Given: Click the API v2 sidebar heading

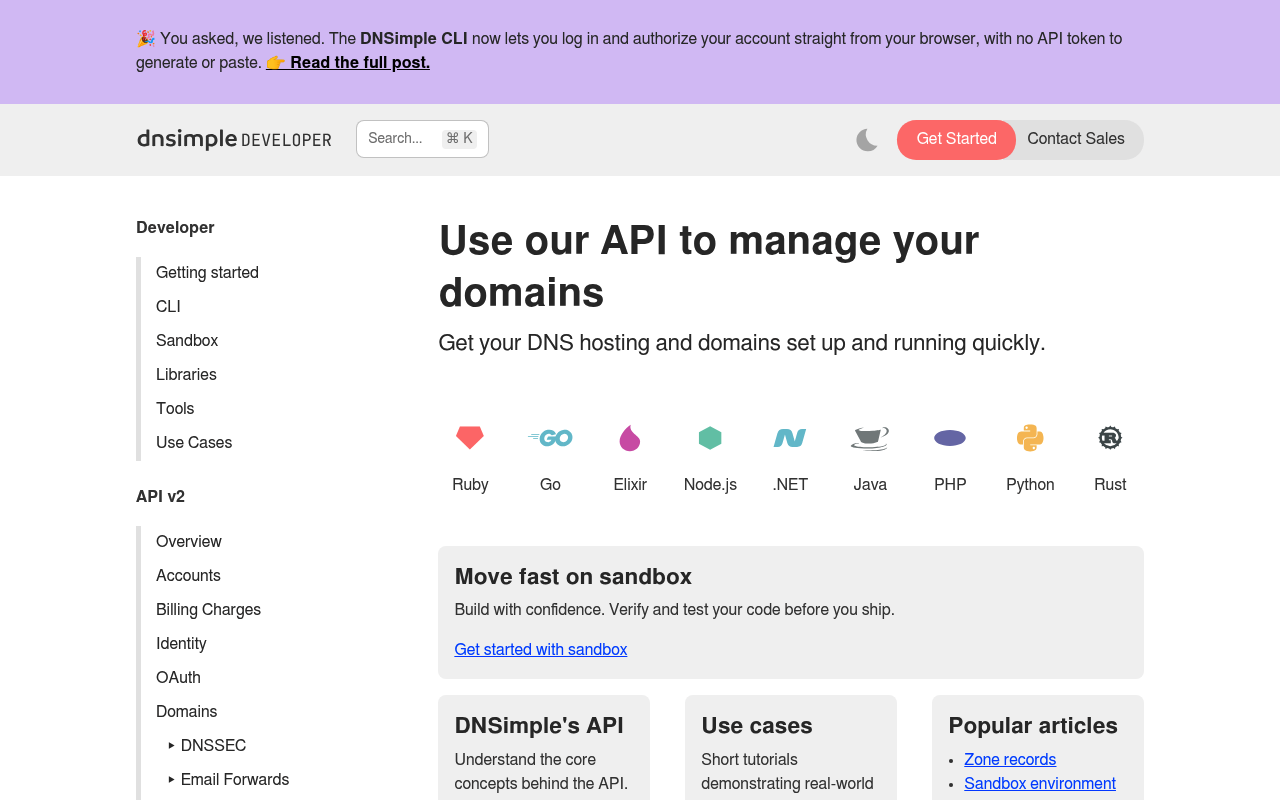Looking at the screenshot, I should (160, 497).
